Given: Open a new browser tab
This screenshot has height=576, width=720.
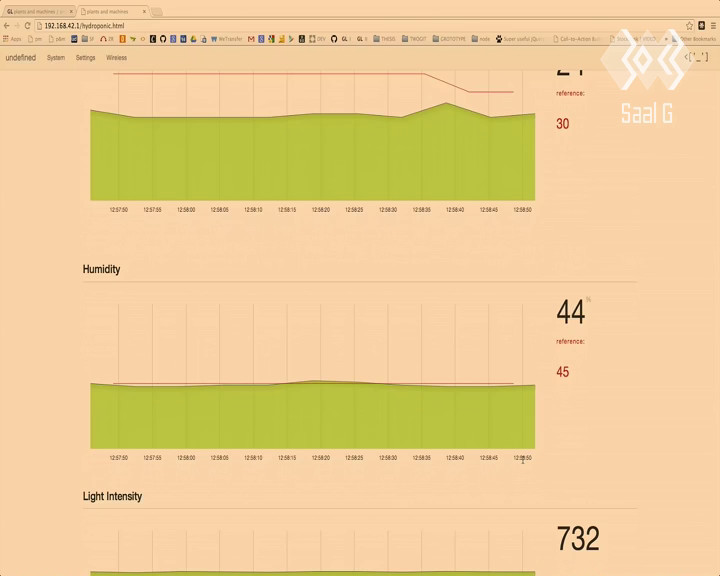Looking at the screenshot, I should tap(157, 12).
